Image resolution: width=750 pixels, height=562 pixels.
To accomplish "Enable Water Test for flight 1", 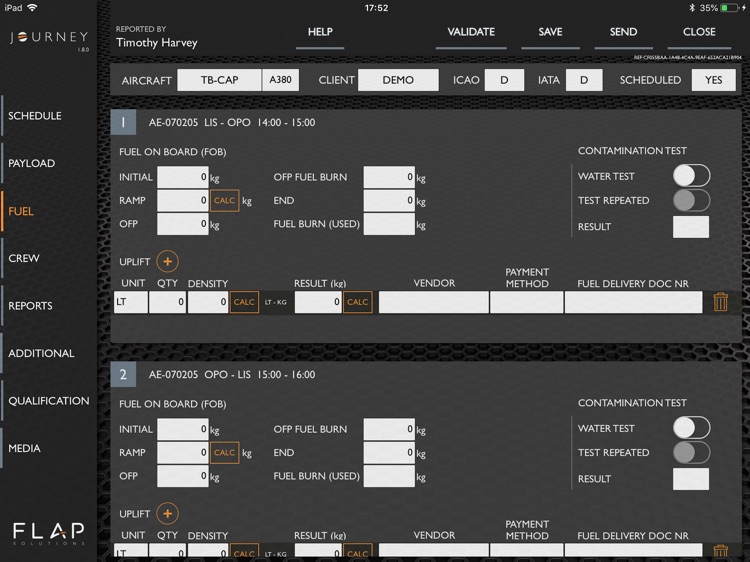I will coord(691,176).
